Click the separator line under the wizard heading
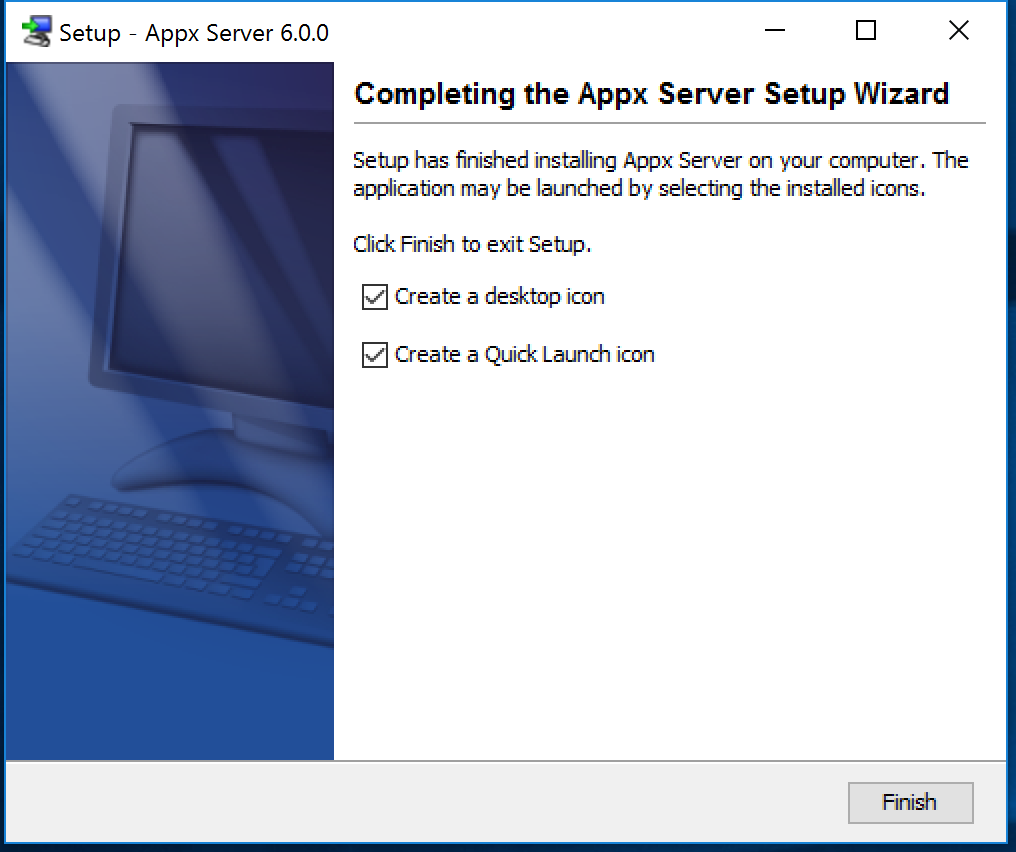1016x852 pixels. point(670,123)
